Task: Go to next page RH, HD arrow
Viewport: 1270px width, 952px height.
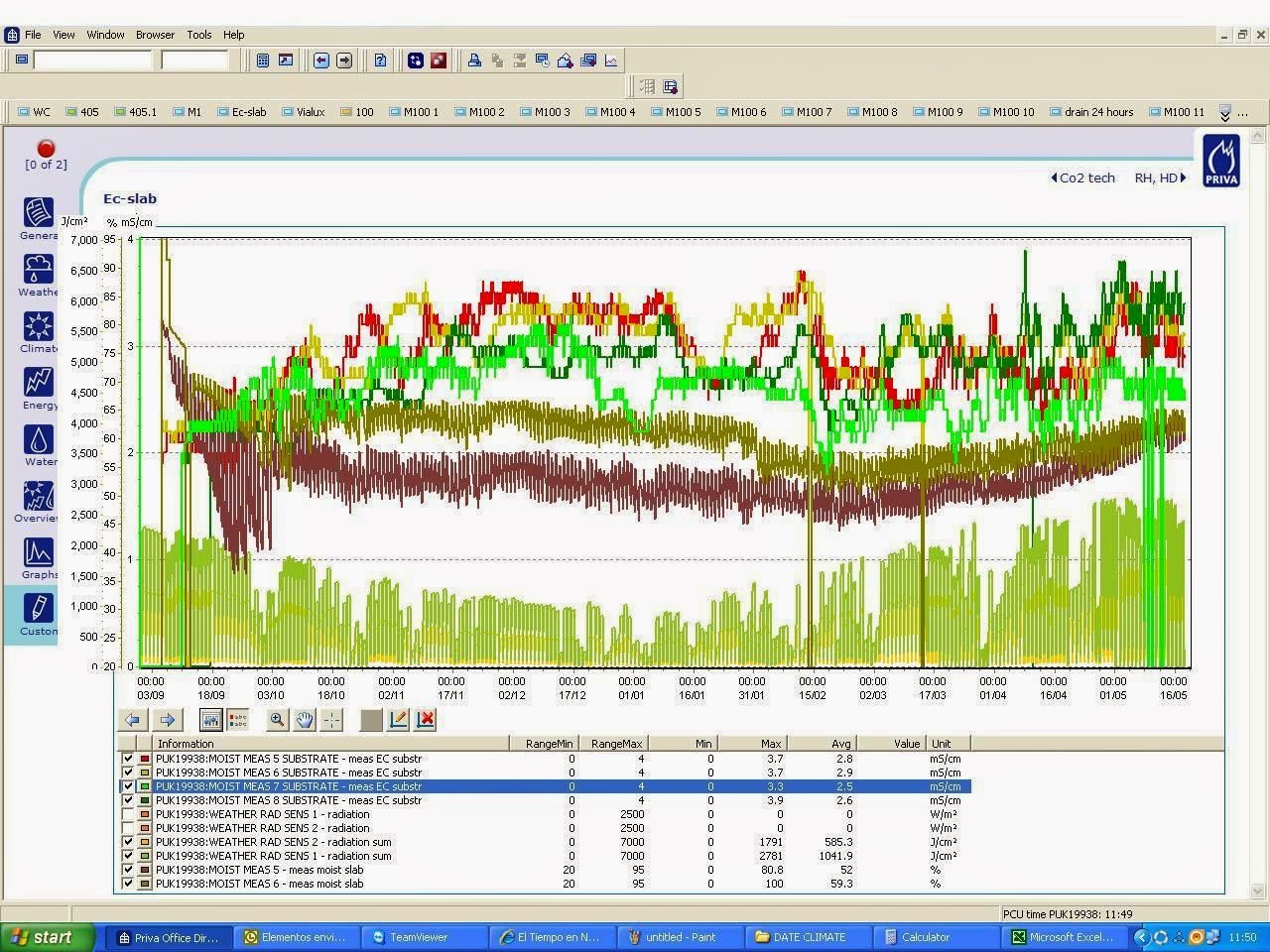Action: coord(1183,178)
